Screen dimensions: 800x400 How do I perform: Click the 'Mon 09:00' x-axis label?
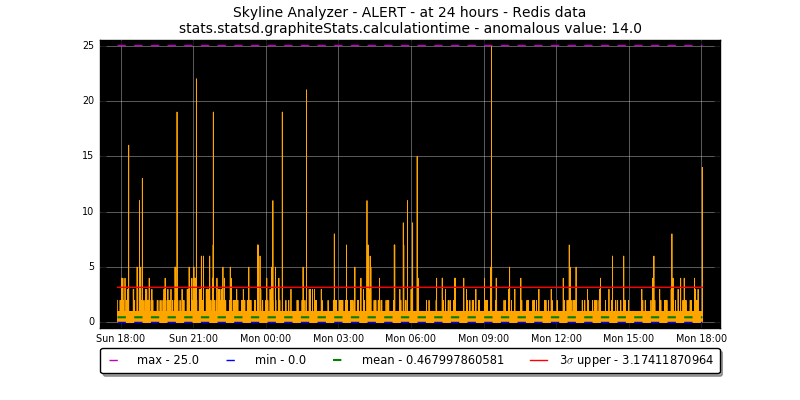484,338
